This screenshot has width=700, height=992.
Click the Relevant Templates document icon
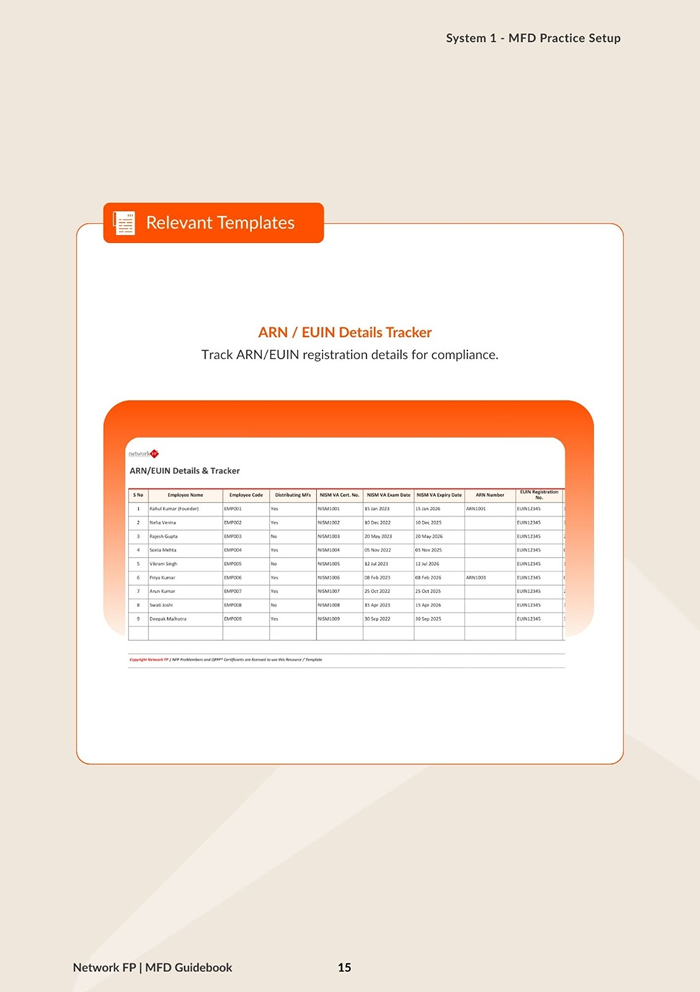(x=124, y=223)
